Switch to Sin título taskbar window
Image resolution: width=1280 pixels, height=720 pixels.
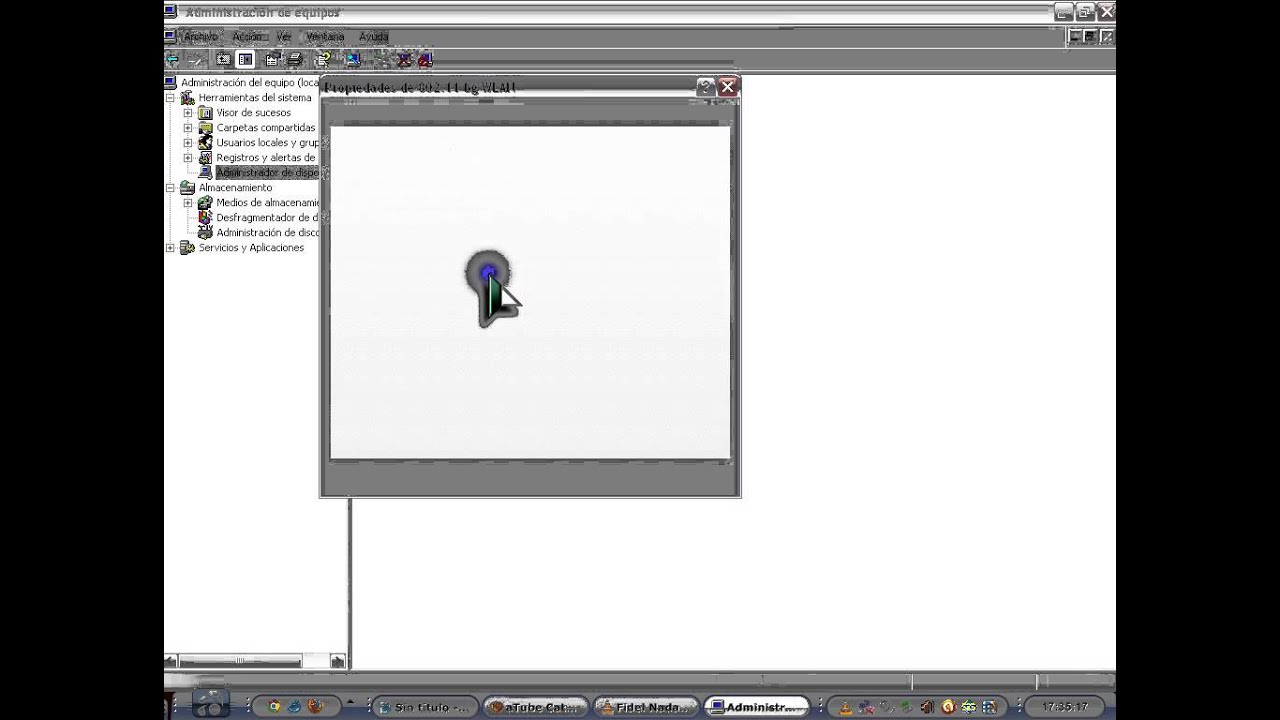[425, 706]
